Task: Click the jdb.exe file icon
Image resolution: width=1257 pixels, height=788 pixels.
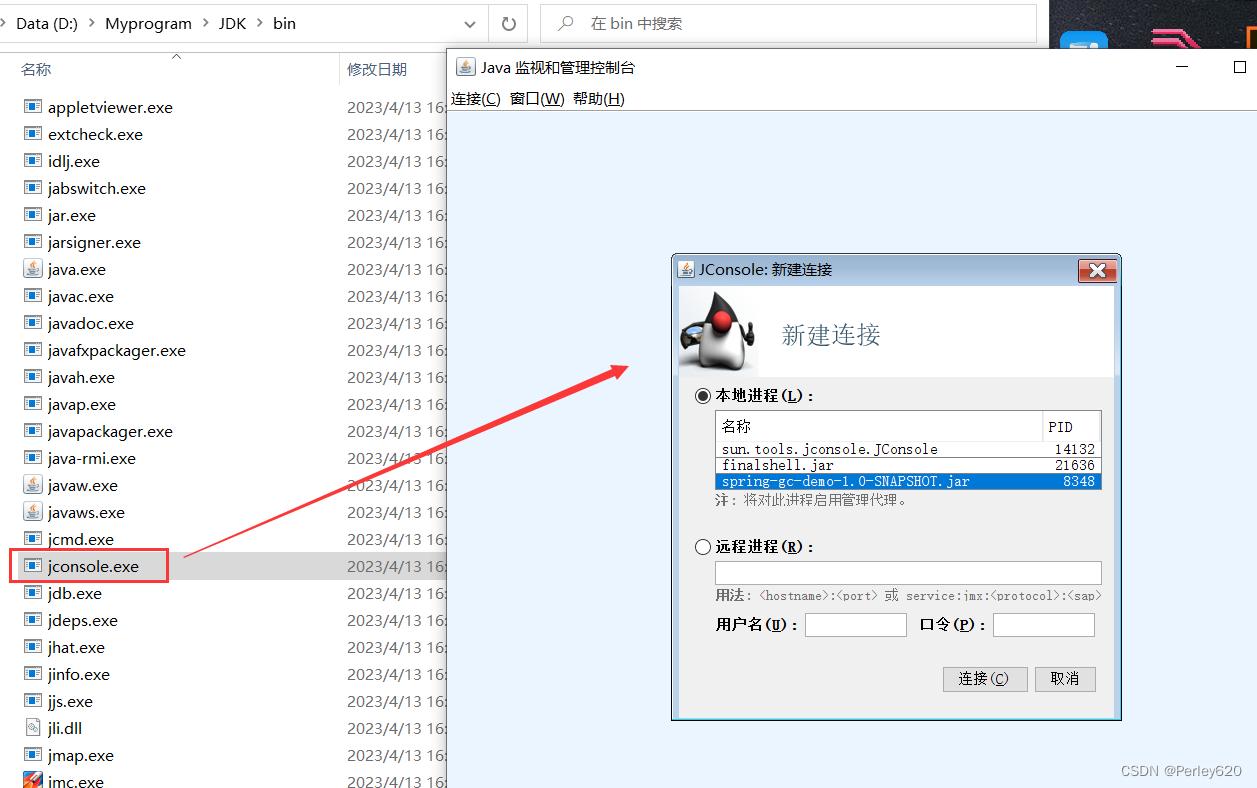Action: point(33,592)
